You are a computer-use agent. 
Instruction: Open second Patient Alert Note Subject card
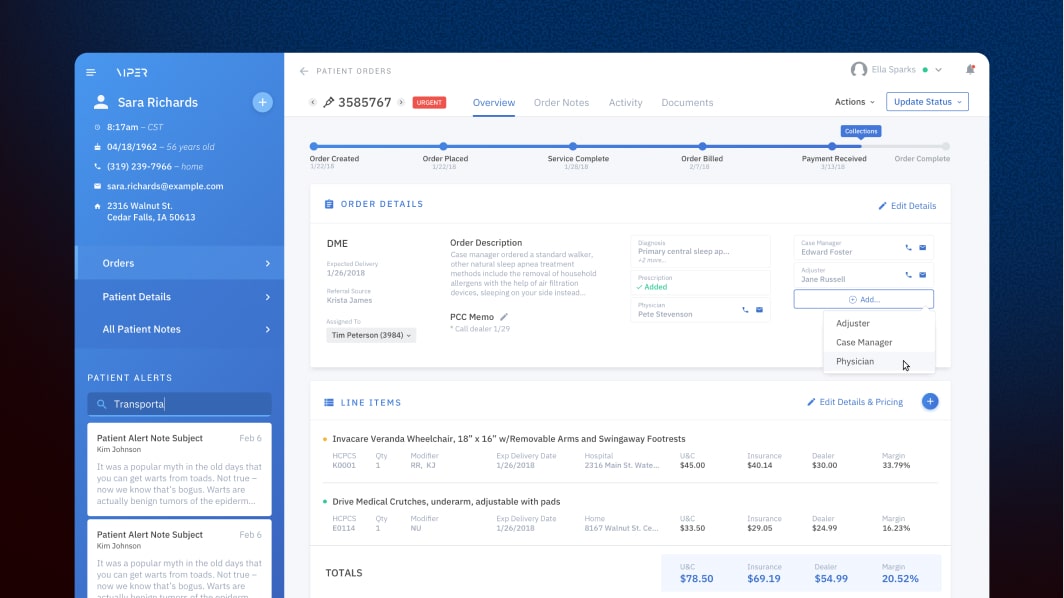pos(180,559)
